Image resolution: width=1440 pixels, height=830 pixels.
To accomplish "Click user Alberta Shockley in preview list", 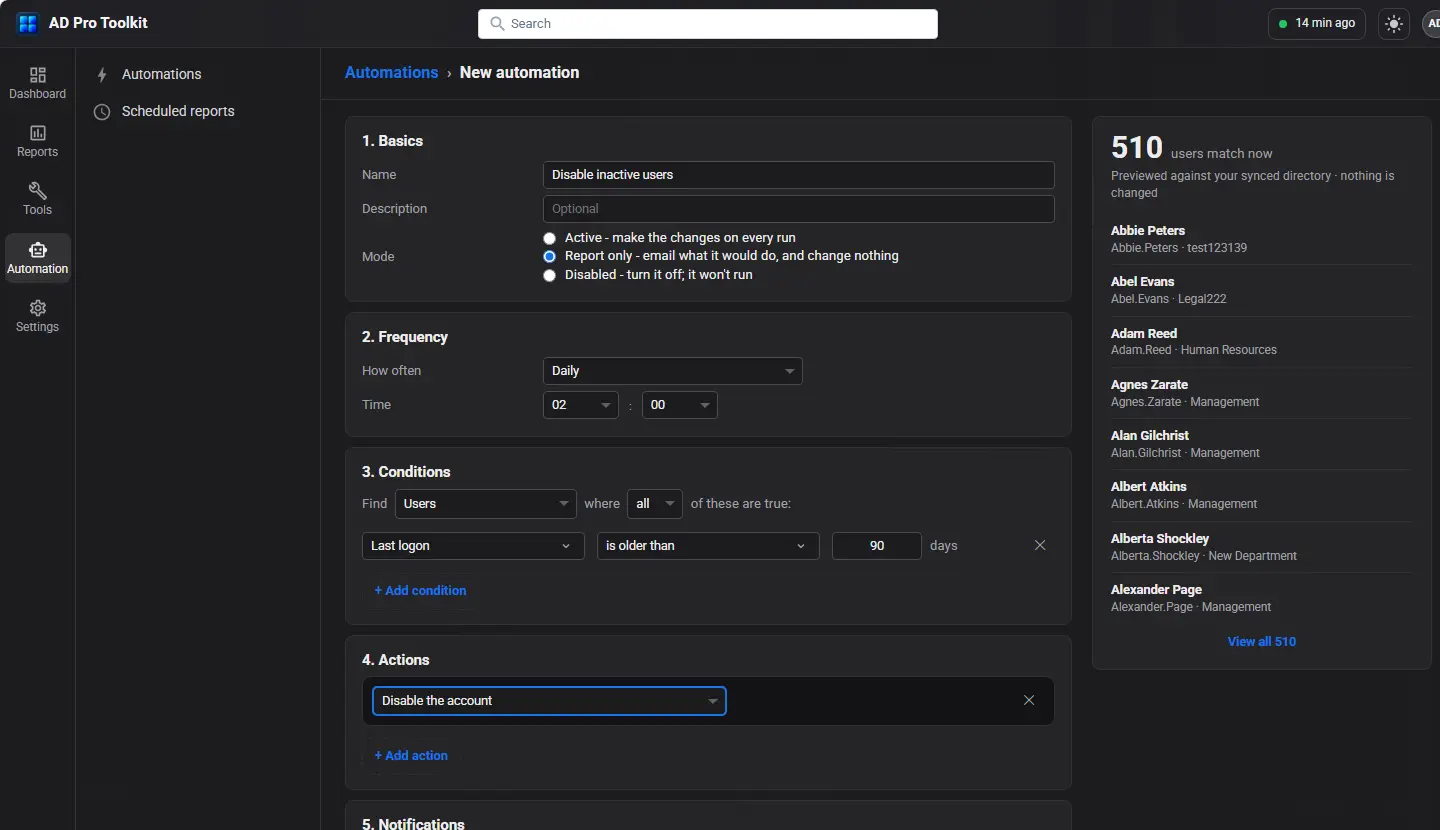I will pyautogui.click(x=1262, y=547).
